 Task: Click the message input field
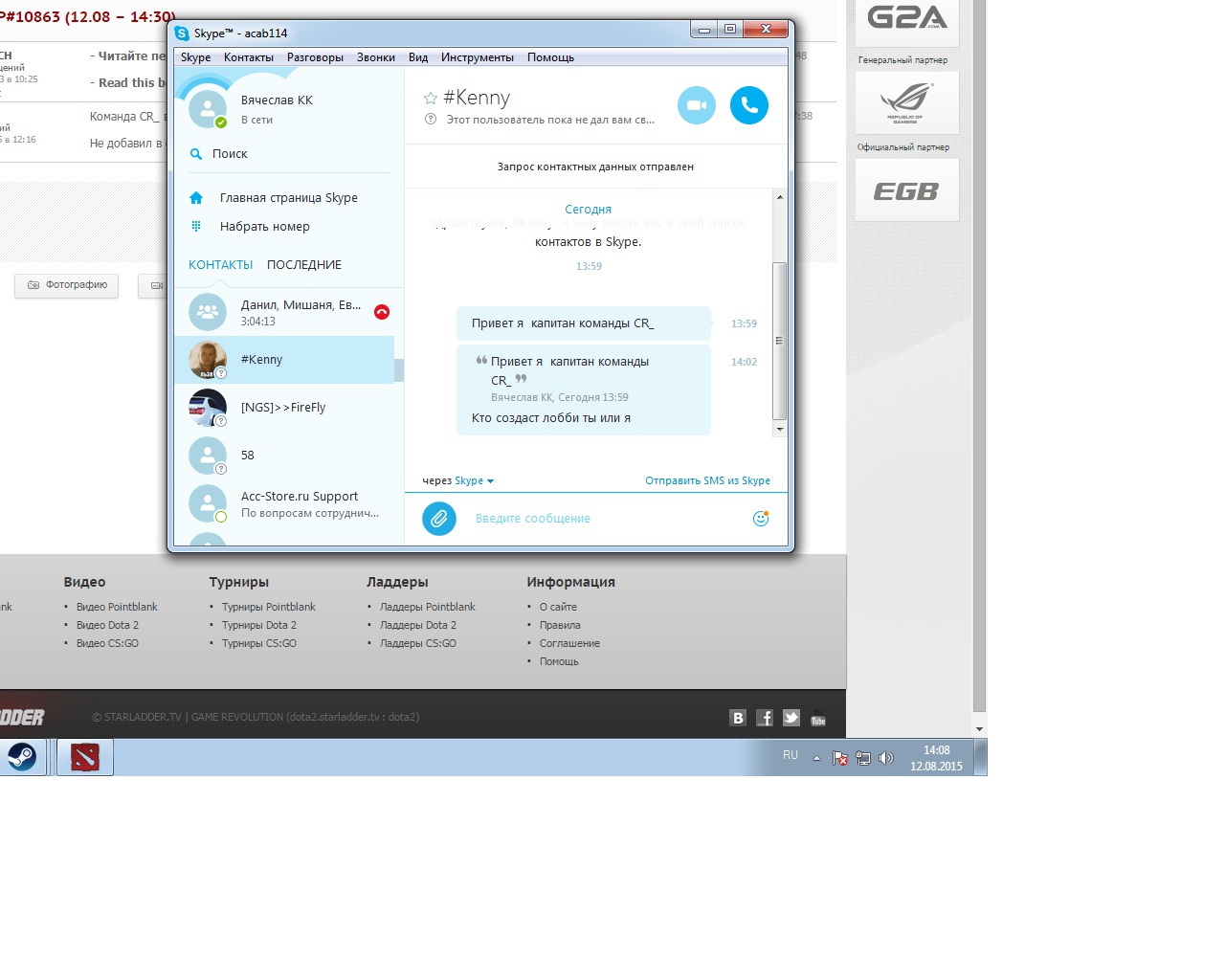(x=609, y=519)
